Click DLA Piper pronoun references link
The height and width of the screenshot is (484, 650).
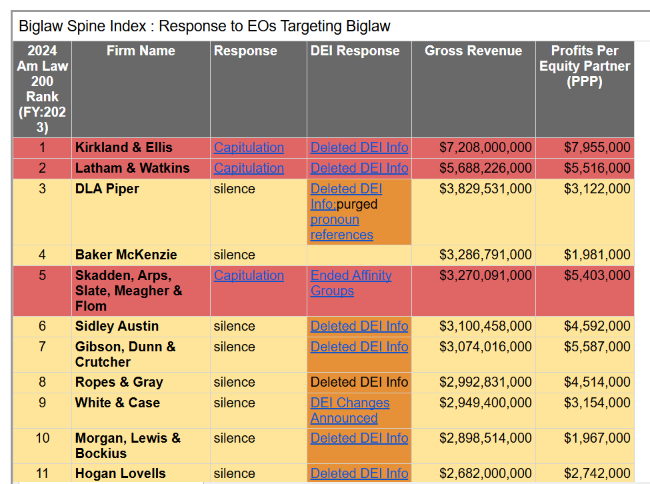(x=342, y=227)
